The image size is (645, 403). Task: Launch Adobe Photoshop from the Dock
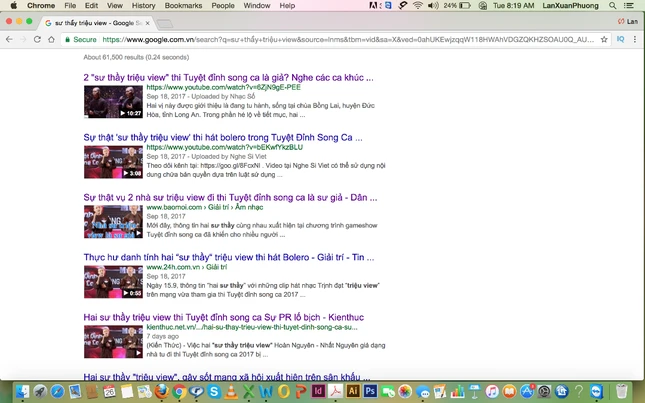point(371,392)
